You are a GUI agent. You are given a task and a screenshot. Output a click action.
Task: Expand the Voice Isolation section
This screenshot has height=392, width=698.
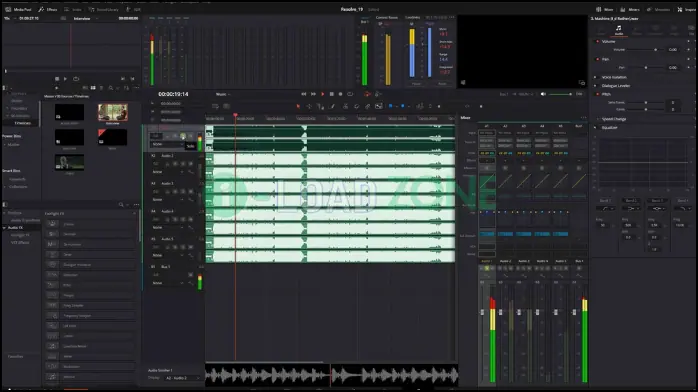coord(614,77)
